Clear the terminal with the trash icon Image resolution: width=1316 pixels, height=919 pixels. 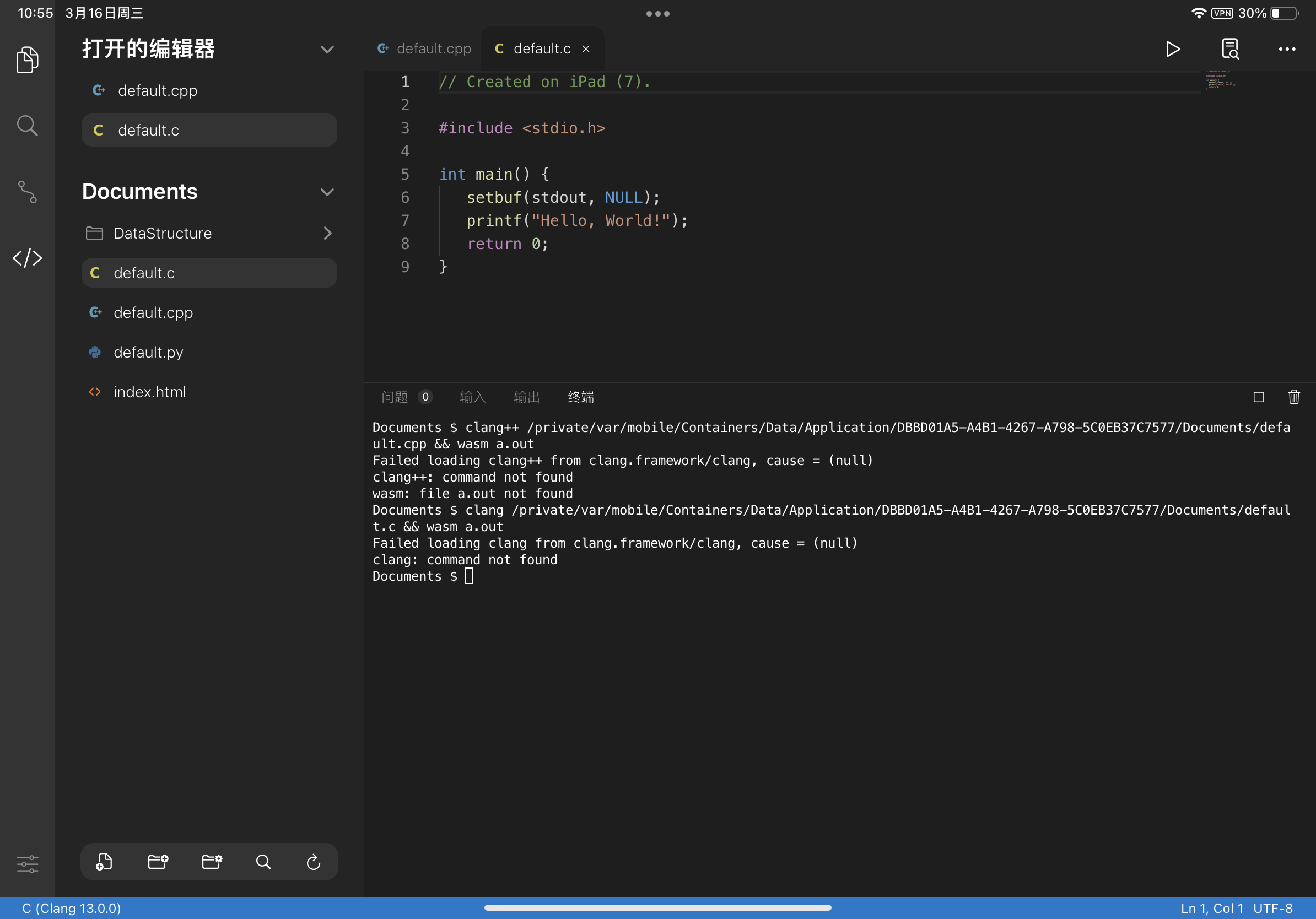(x=1293, y=397)
